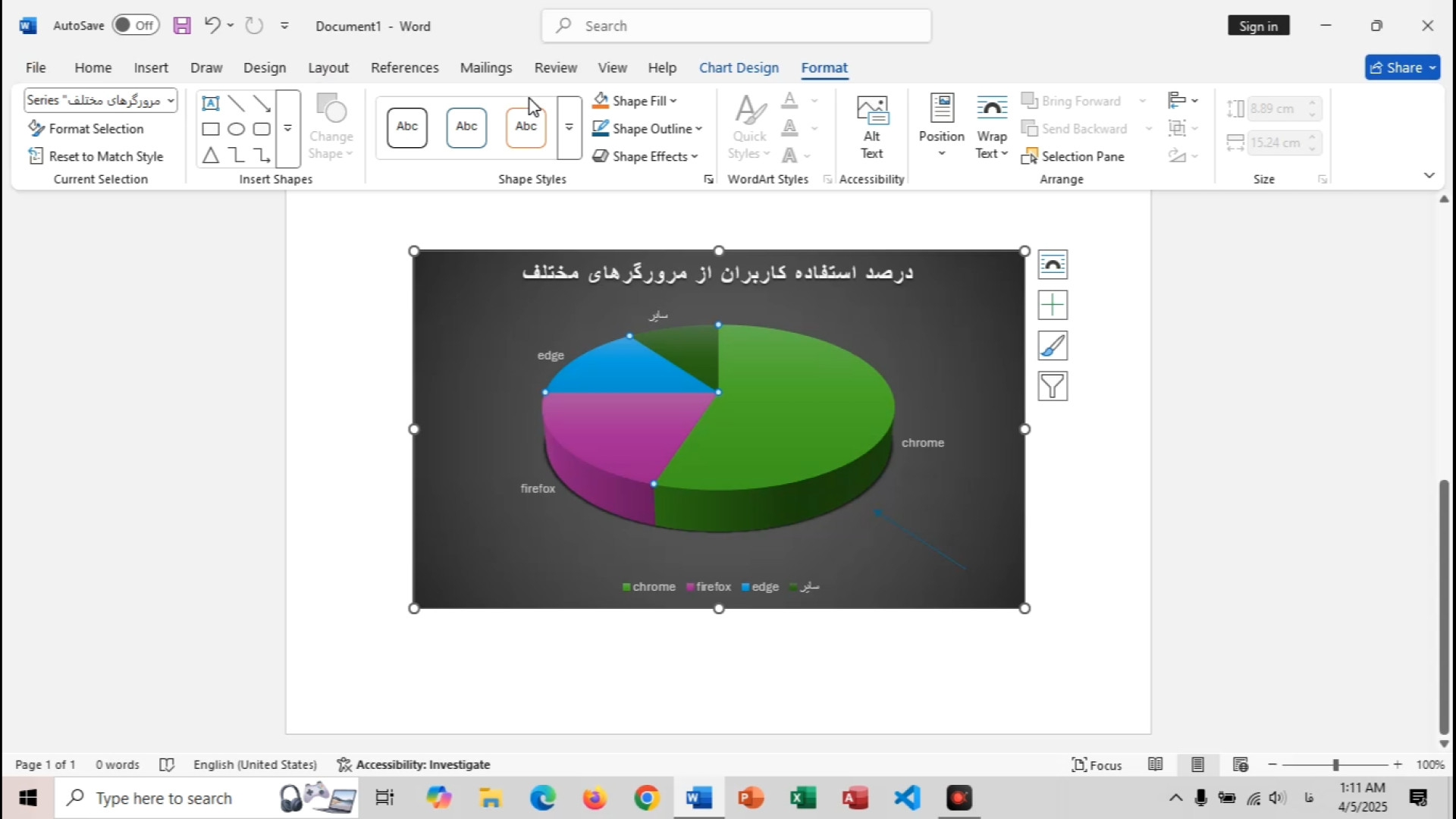Open File Explorer from taskbar
The height and width of the screenshot is (819, 1456).
click(x=490, y=798)
